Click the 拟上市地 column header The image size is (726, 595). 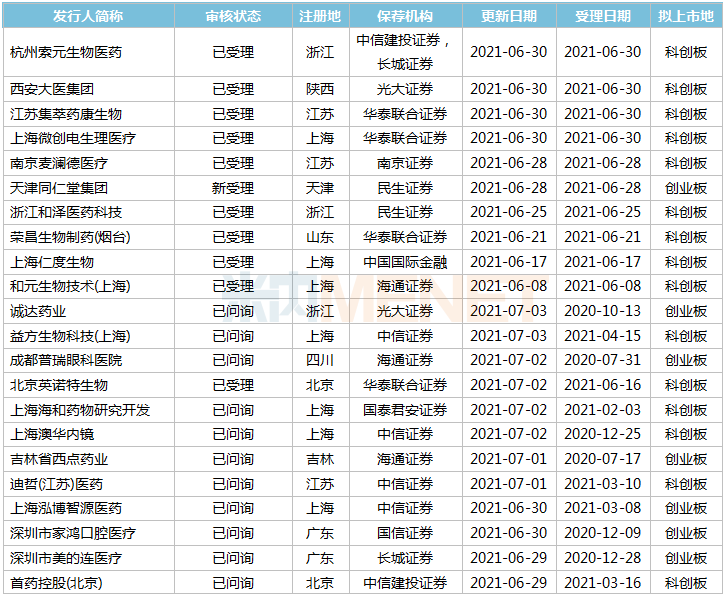tap(686, 16)
